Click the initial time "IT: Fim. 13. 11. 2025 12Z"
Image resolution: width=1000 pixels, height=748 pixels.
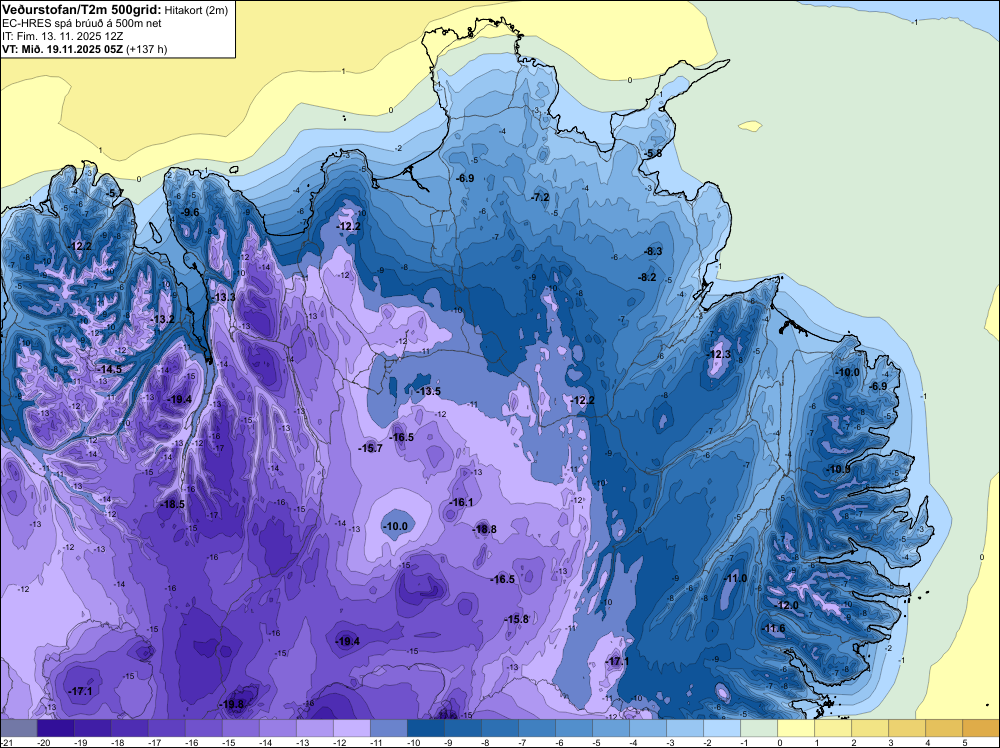click(x=62, y=36)
